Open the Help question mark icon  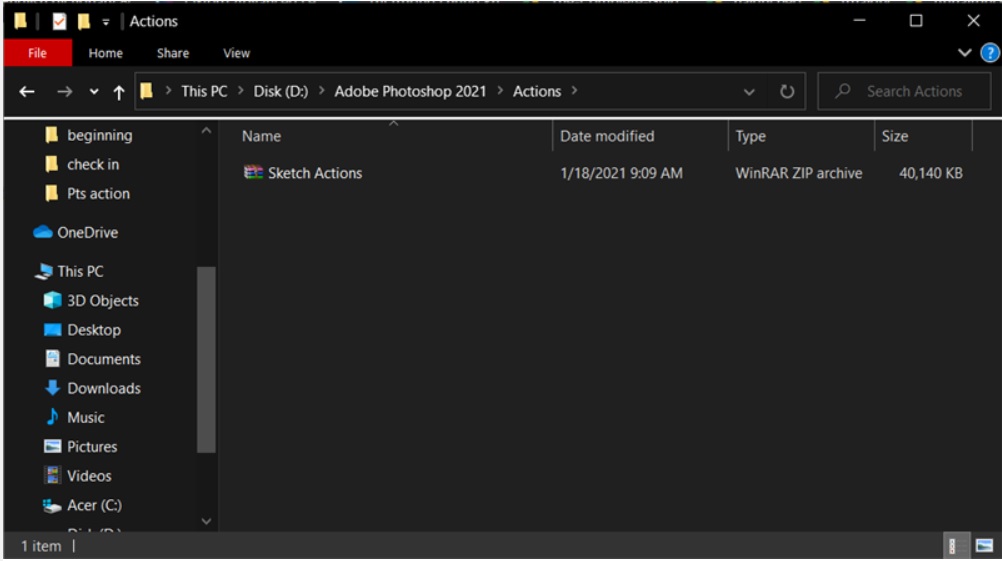(x=990, y=53)
